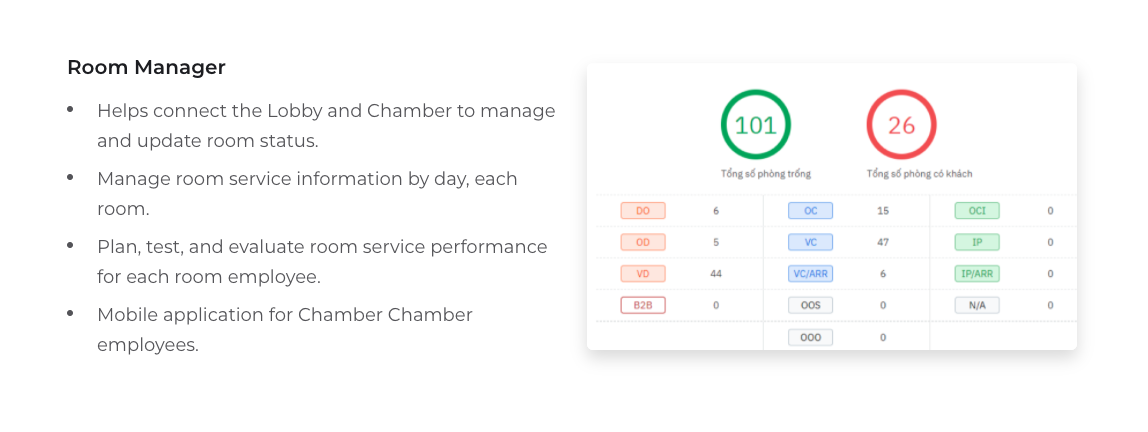Select the green OCI status badge

[977, 211]
